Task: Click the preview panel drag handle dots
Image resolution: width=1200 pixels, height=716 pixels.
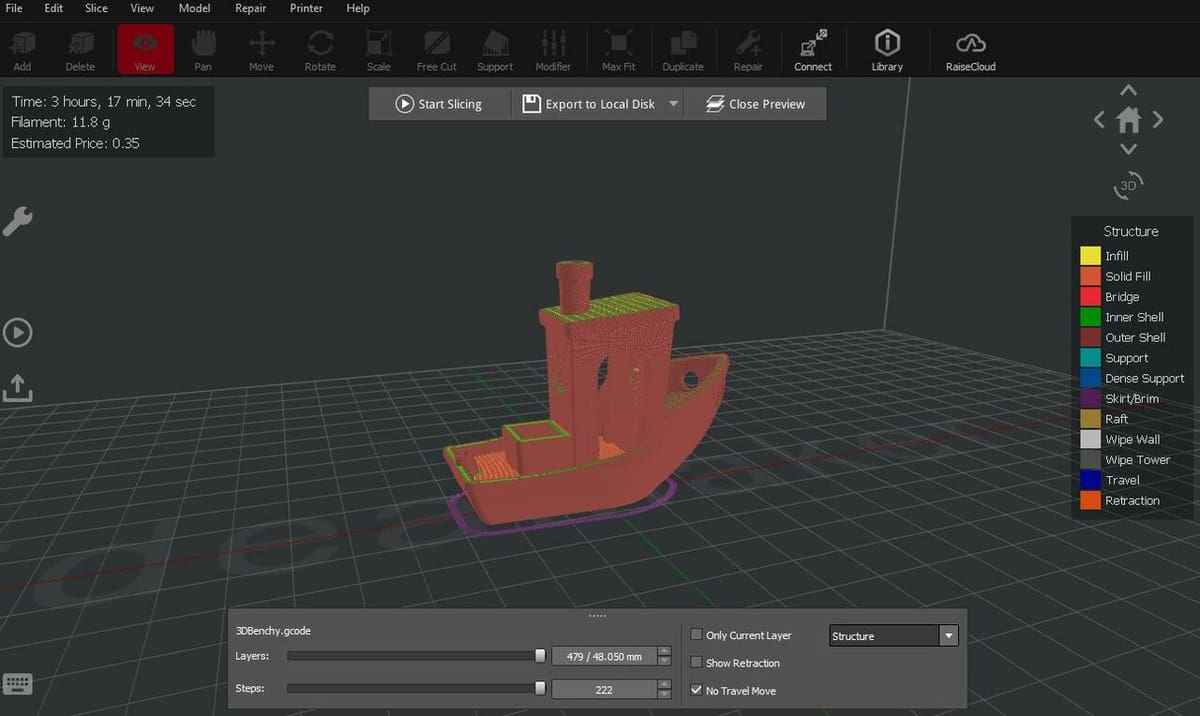Action: 597,616
